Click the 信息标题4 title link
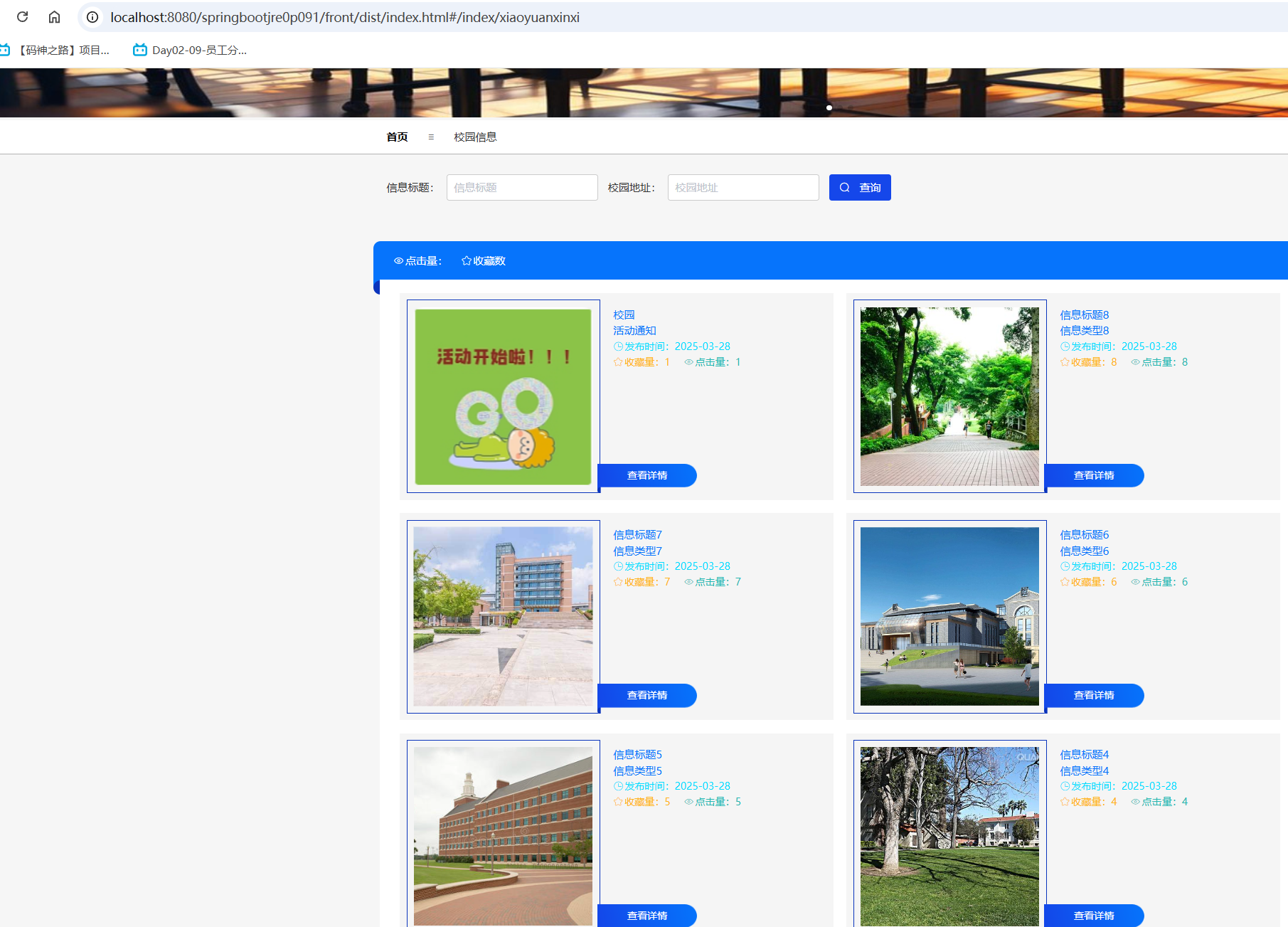 click(x=1084, y=754)
